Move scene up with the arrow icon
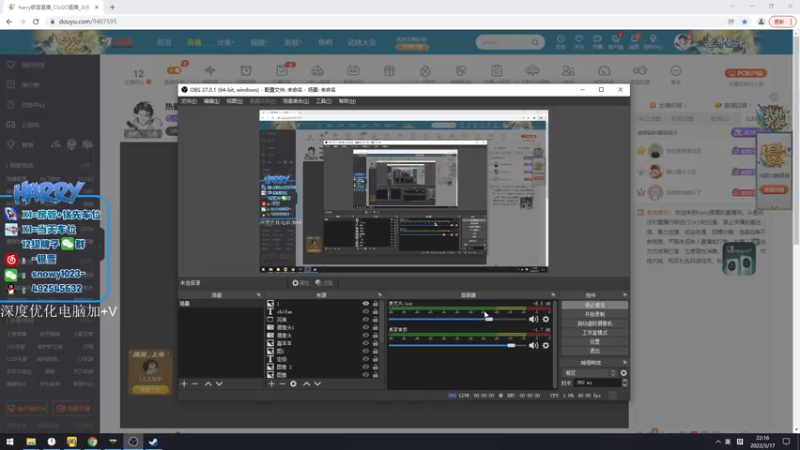 208,384
